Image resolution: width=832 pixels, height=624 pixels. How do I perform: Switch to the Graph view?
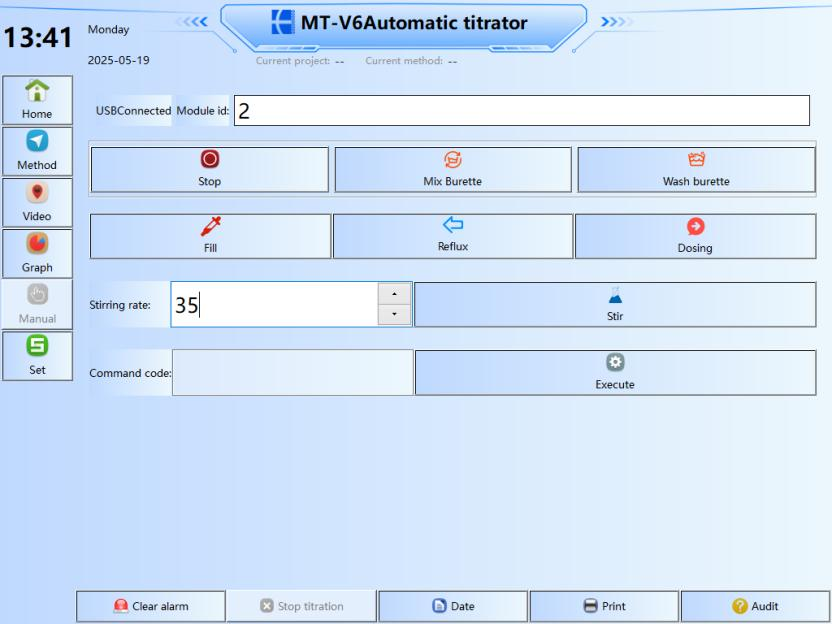coord(36,255)
